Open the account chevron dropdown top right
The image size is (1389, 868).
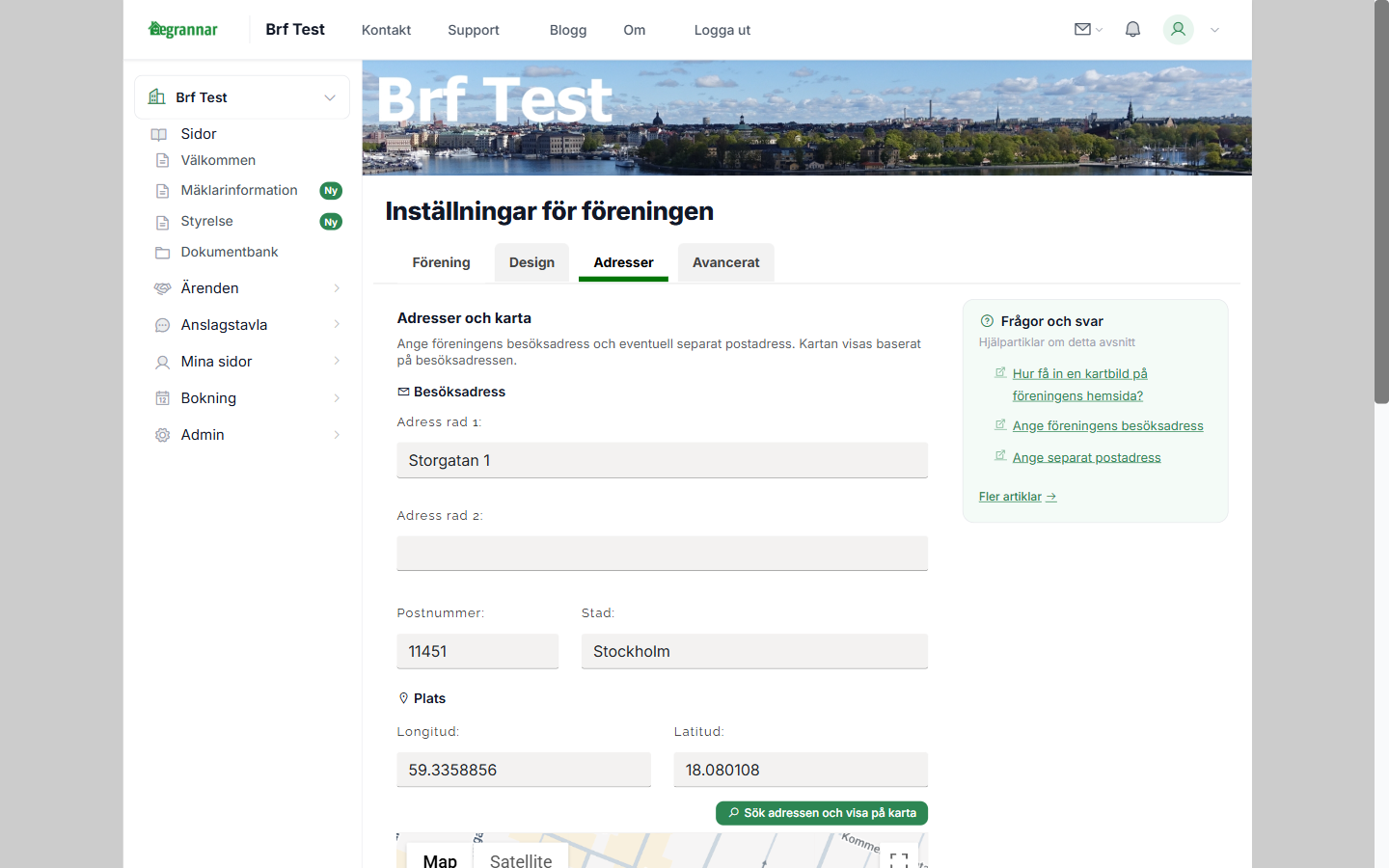coord(1213,30)
